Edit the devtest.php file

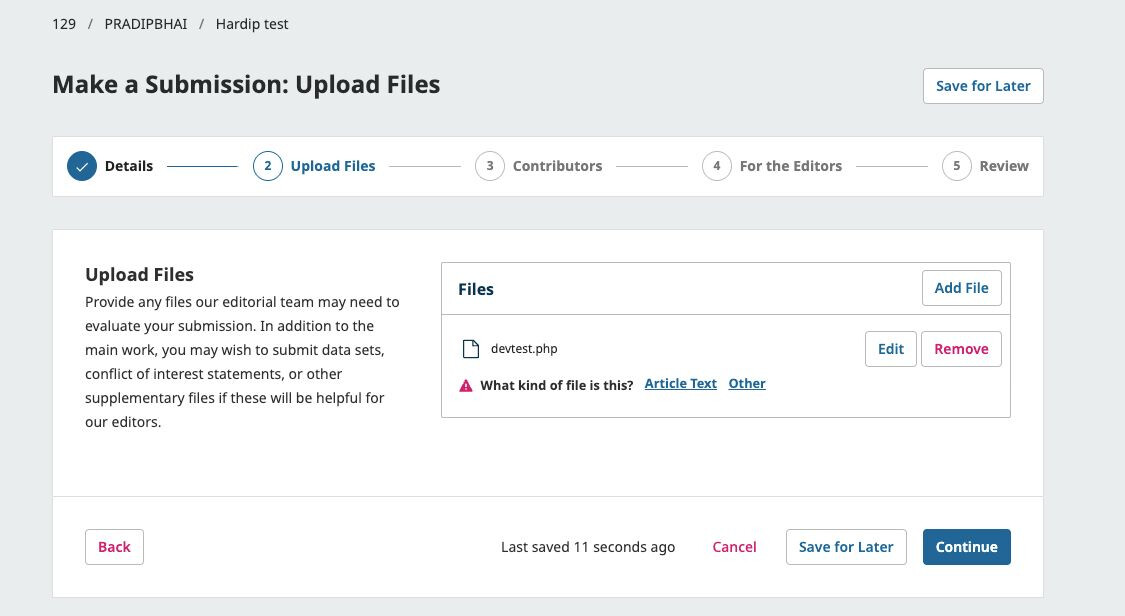(890, 349)
